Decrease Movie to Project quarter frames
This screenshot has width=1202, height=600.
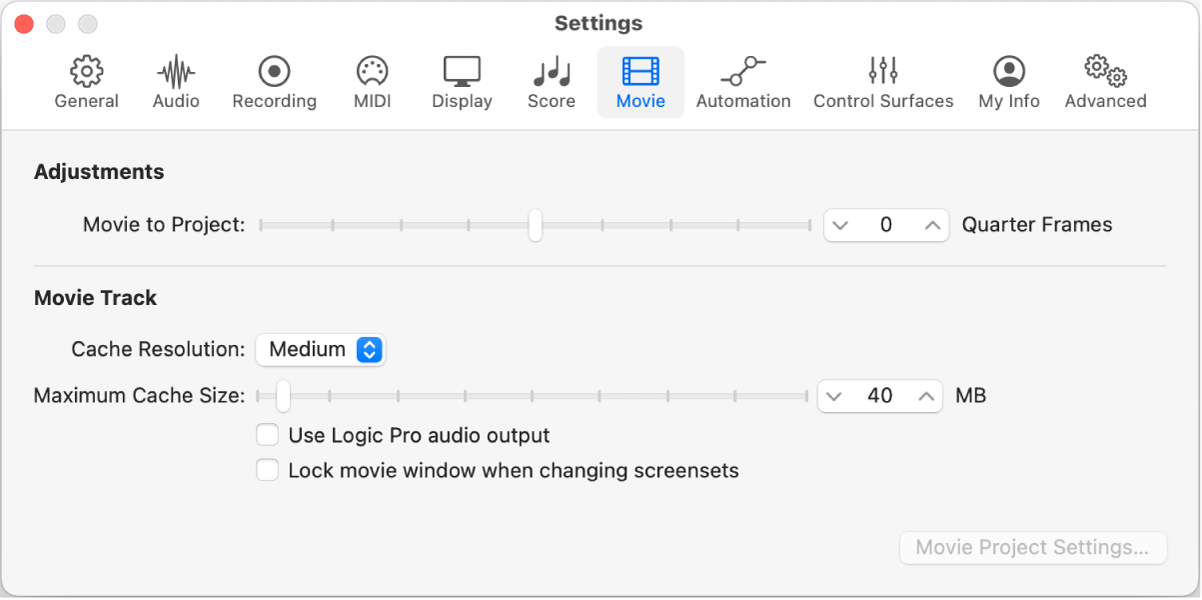point(840,225)
